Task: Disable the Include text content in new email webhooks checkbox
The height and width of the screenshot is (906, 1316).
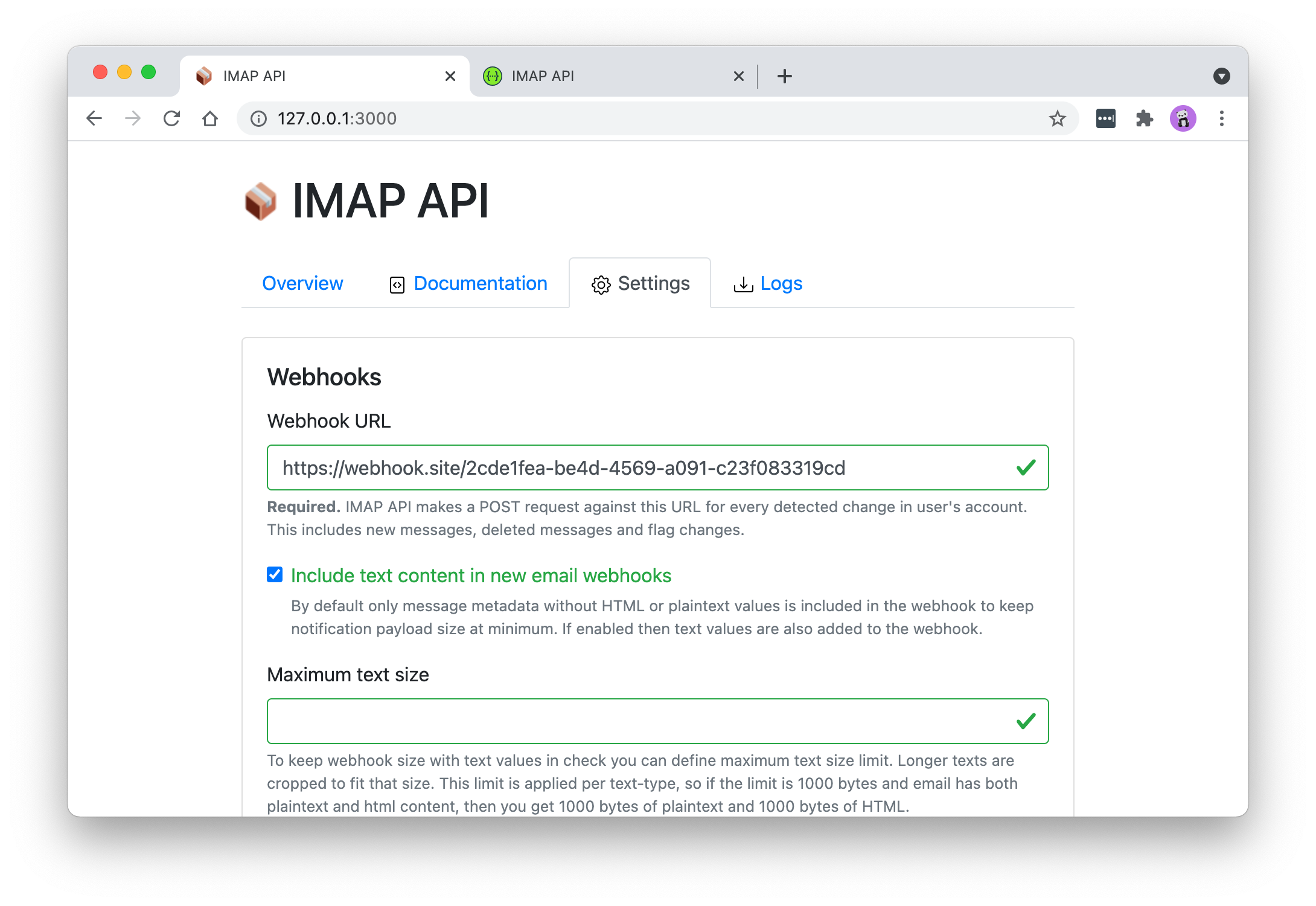Action: click(275, 575)
